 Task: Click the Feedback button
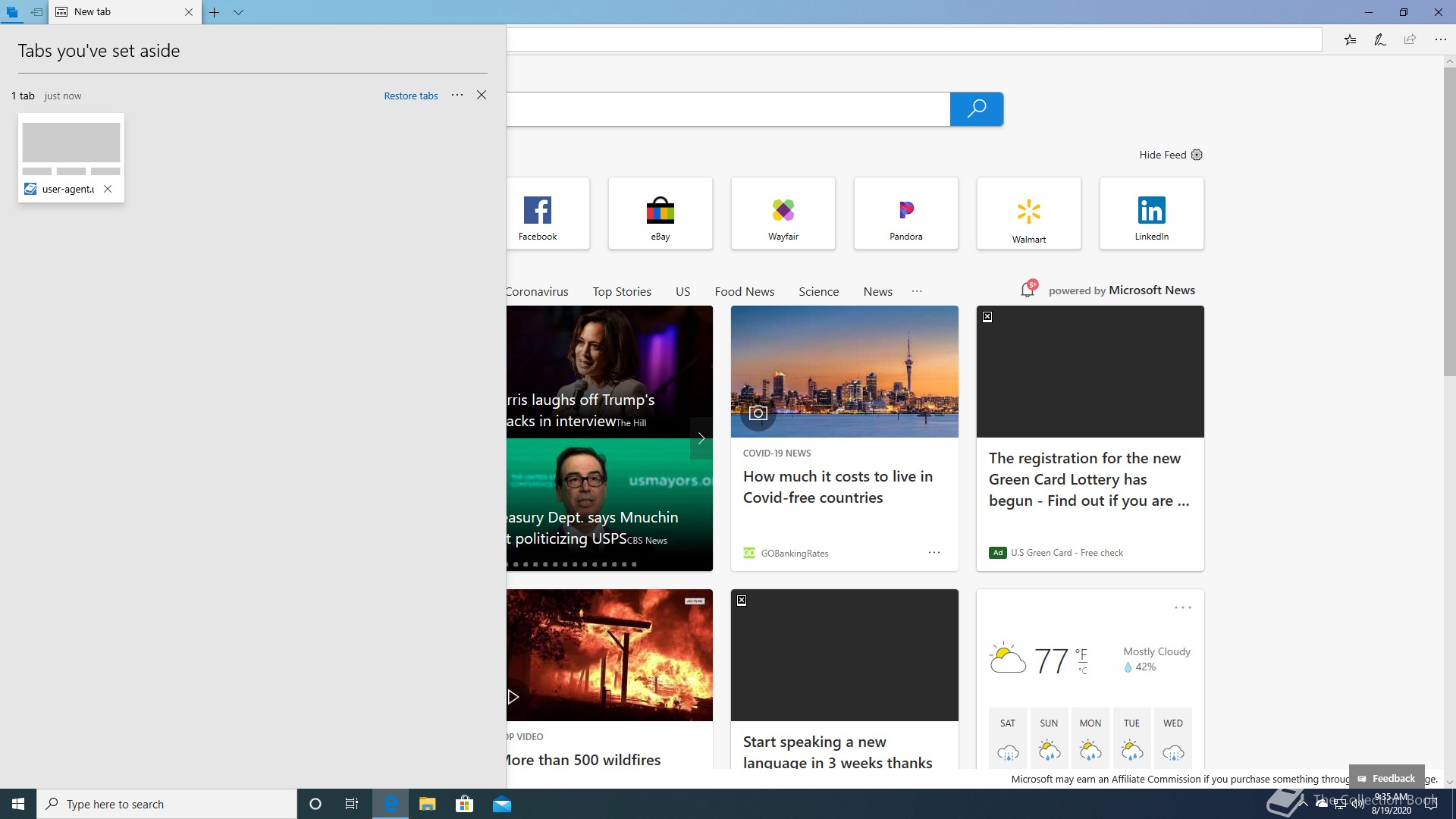click(1386, 778)
